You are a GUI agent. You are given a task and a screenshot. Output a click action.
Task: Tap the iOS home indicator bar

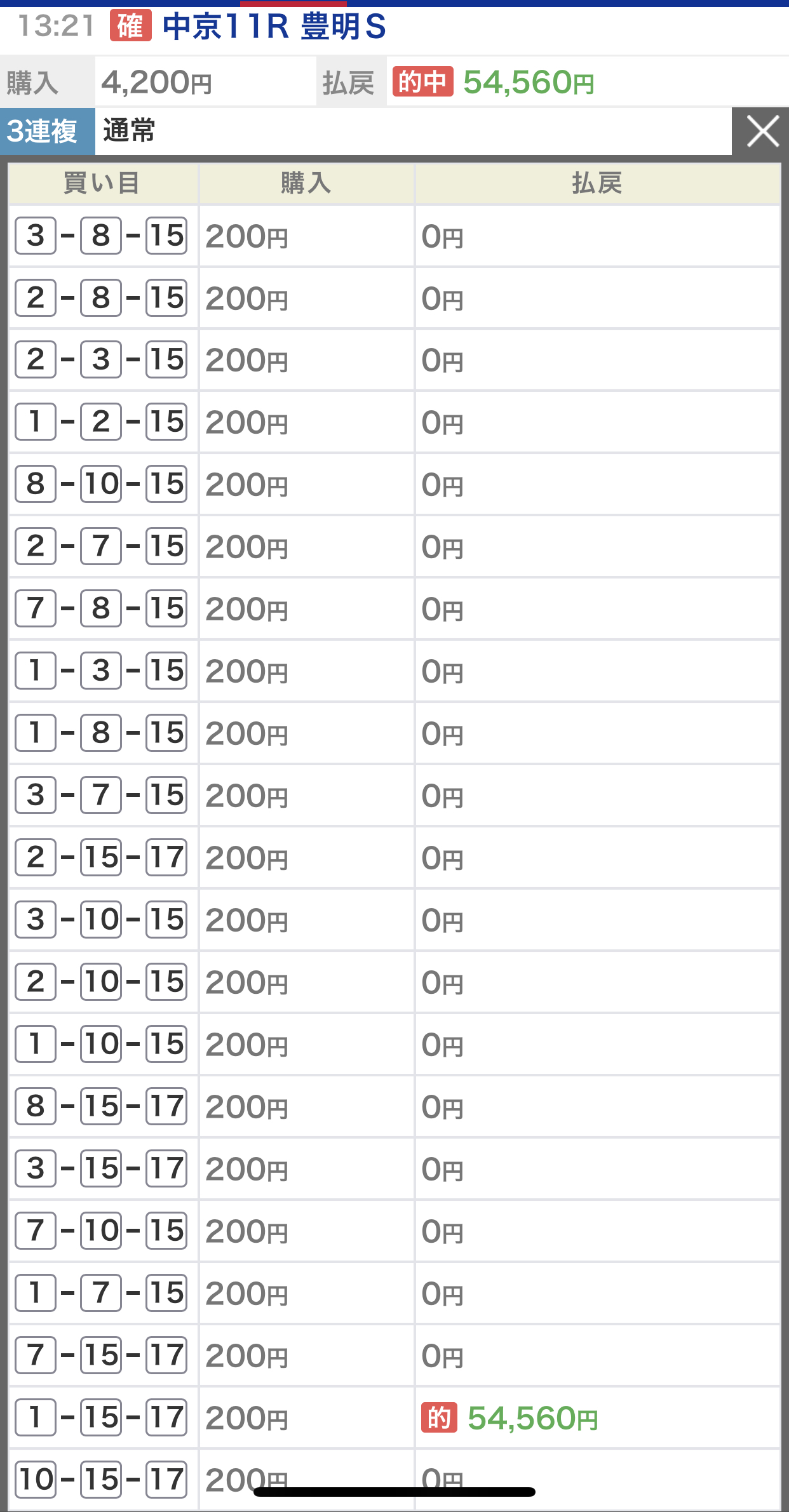(x=394, y=1492)
